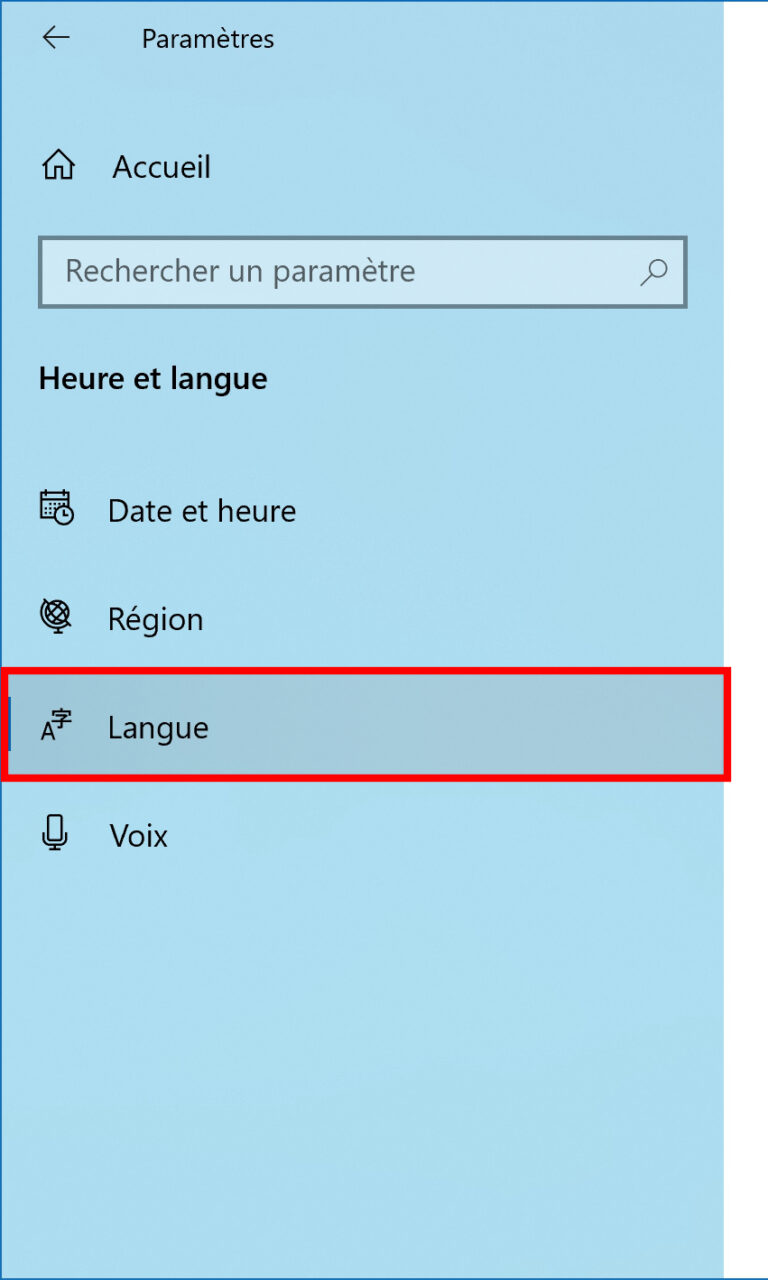Click the magnifier icon in the search box
Screen dimensions: 768x1280
654,271
